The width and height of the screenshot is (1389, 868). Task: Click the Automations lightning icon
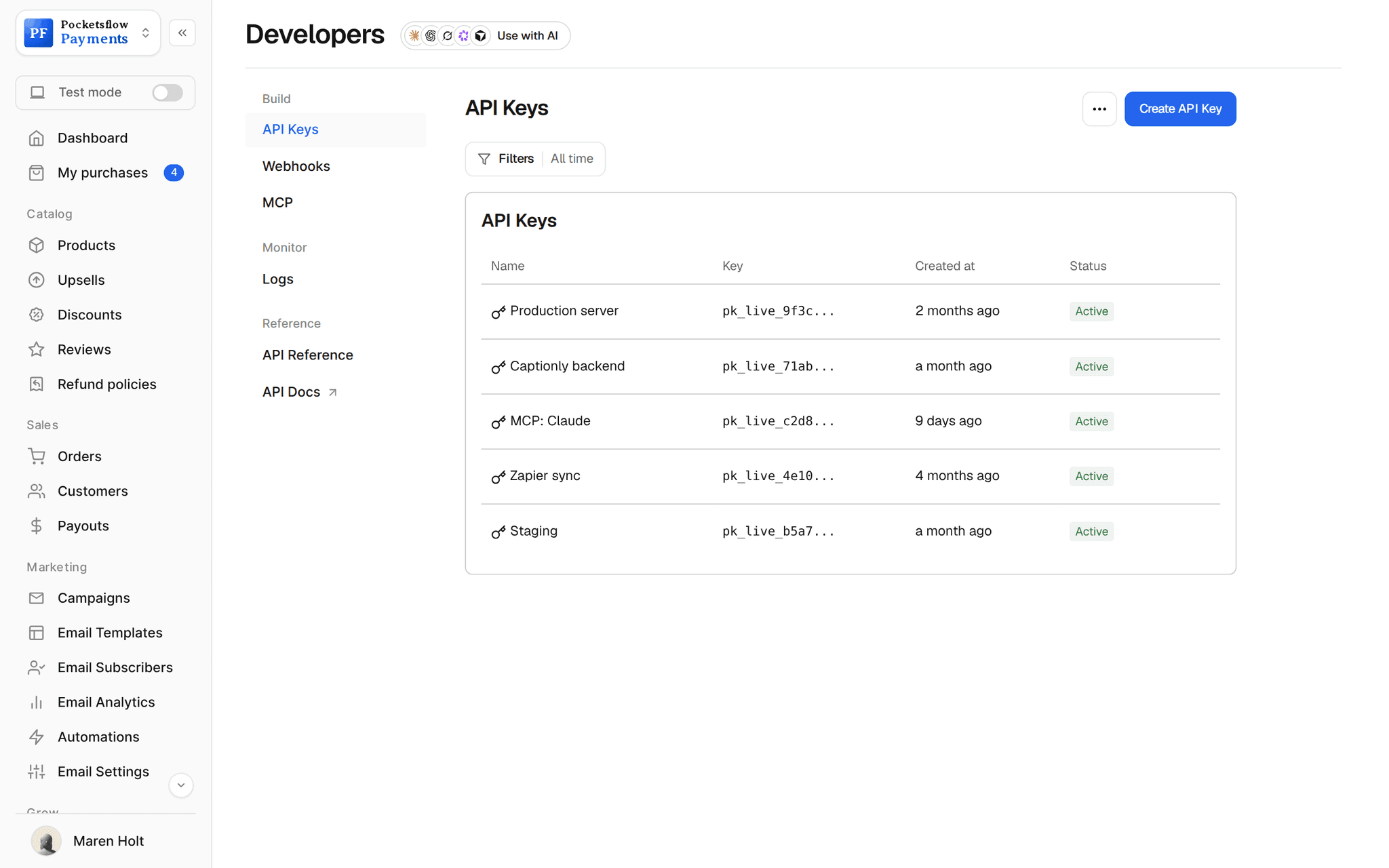pos(37,737)
